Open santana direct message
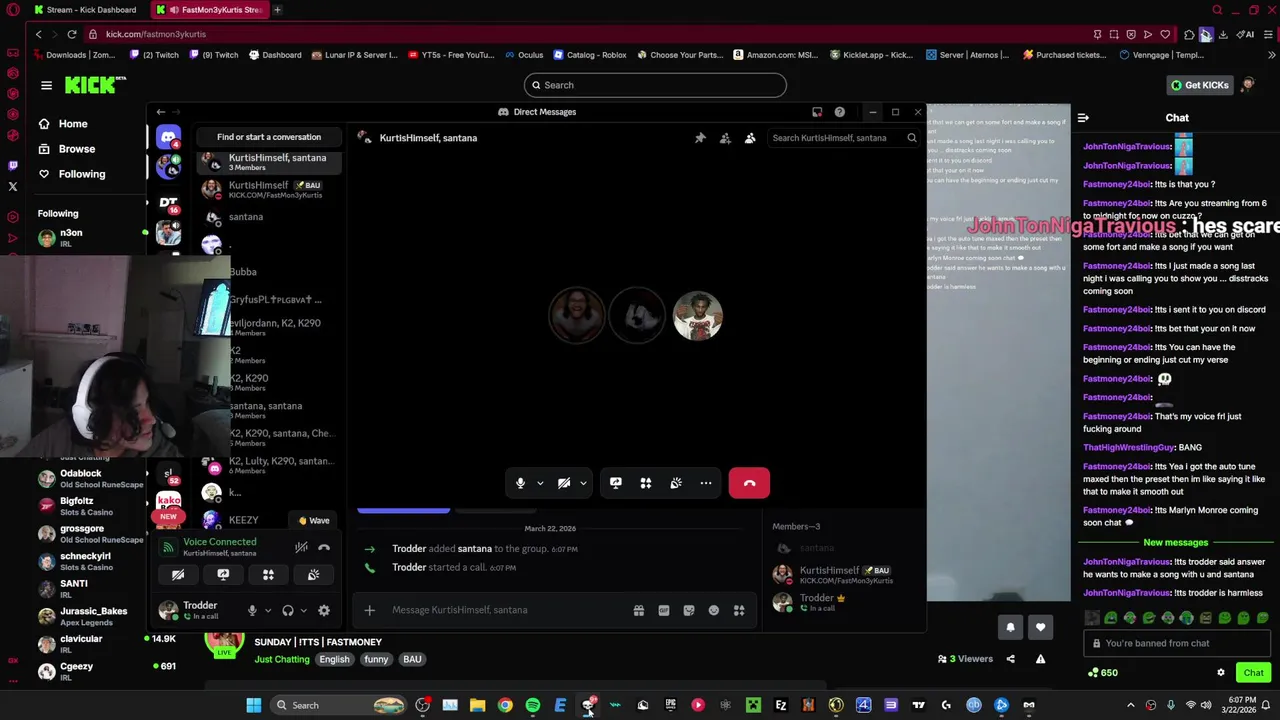The width and height of the screenshot is (1280, 720). (x=270, y=217)
